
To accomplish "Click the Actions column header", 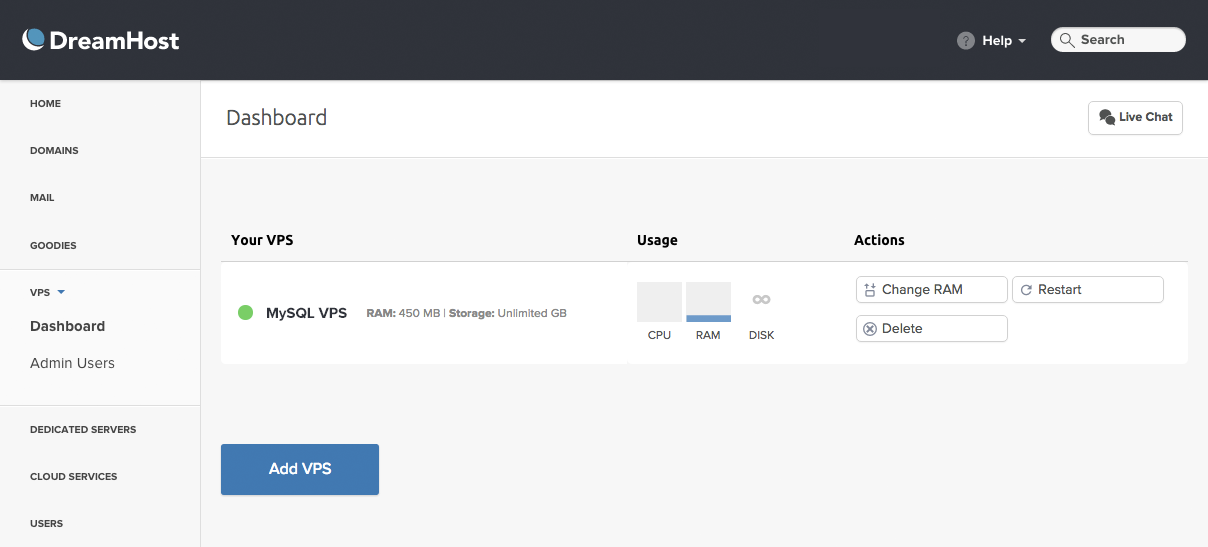I will [x=879, y=241].
